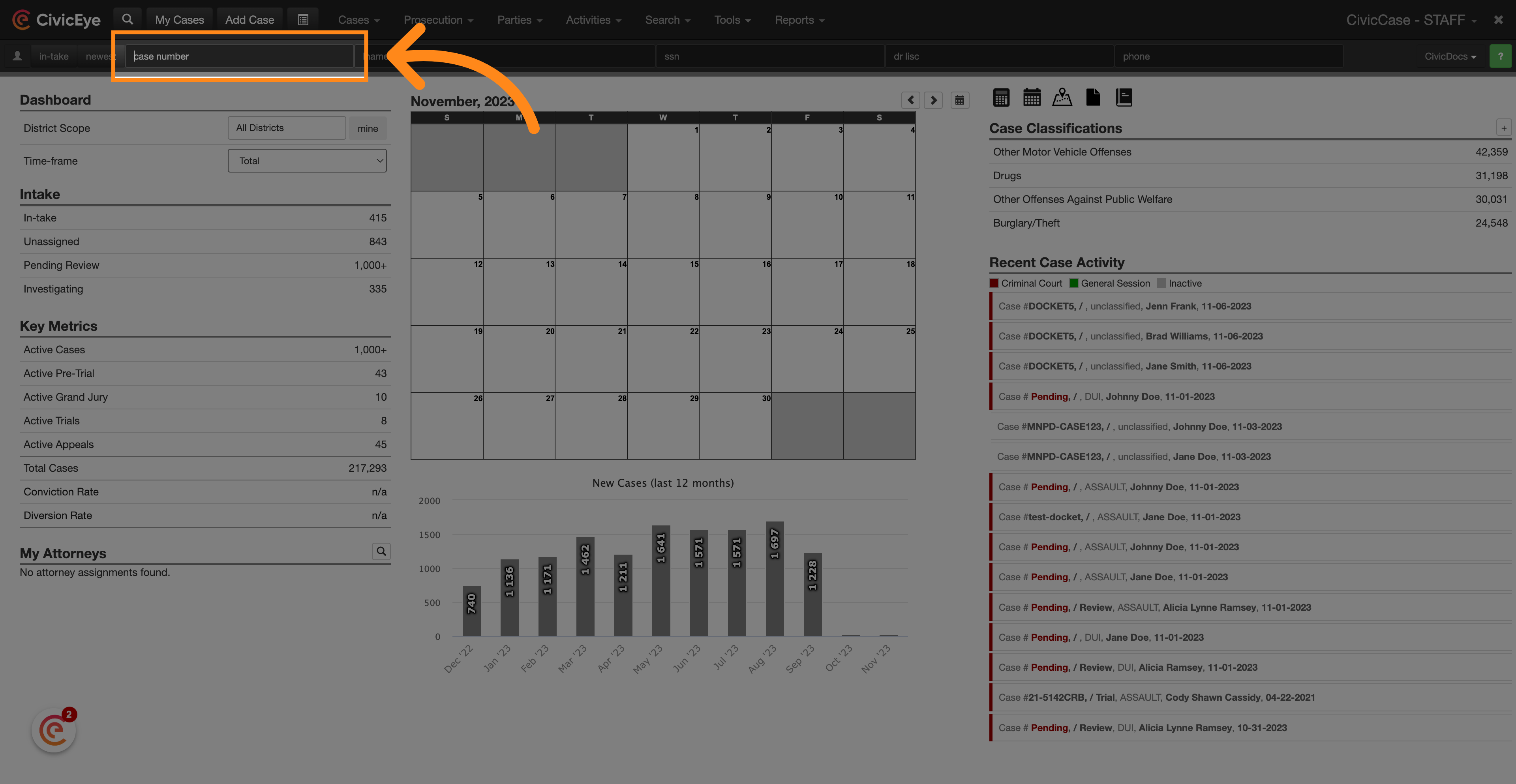This screenshot has width=1516, height=784.
Task: Click the green help question mark button
Action: (1500, 56)
